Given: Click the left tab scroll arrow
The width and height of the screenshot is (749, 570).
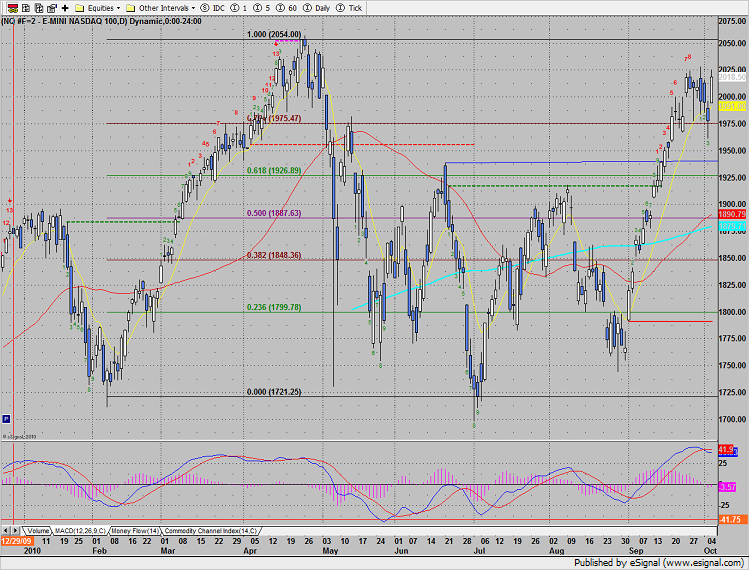Looking at the screenshot, I should tap(6, 531).
